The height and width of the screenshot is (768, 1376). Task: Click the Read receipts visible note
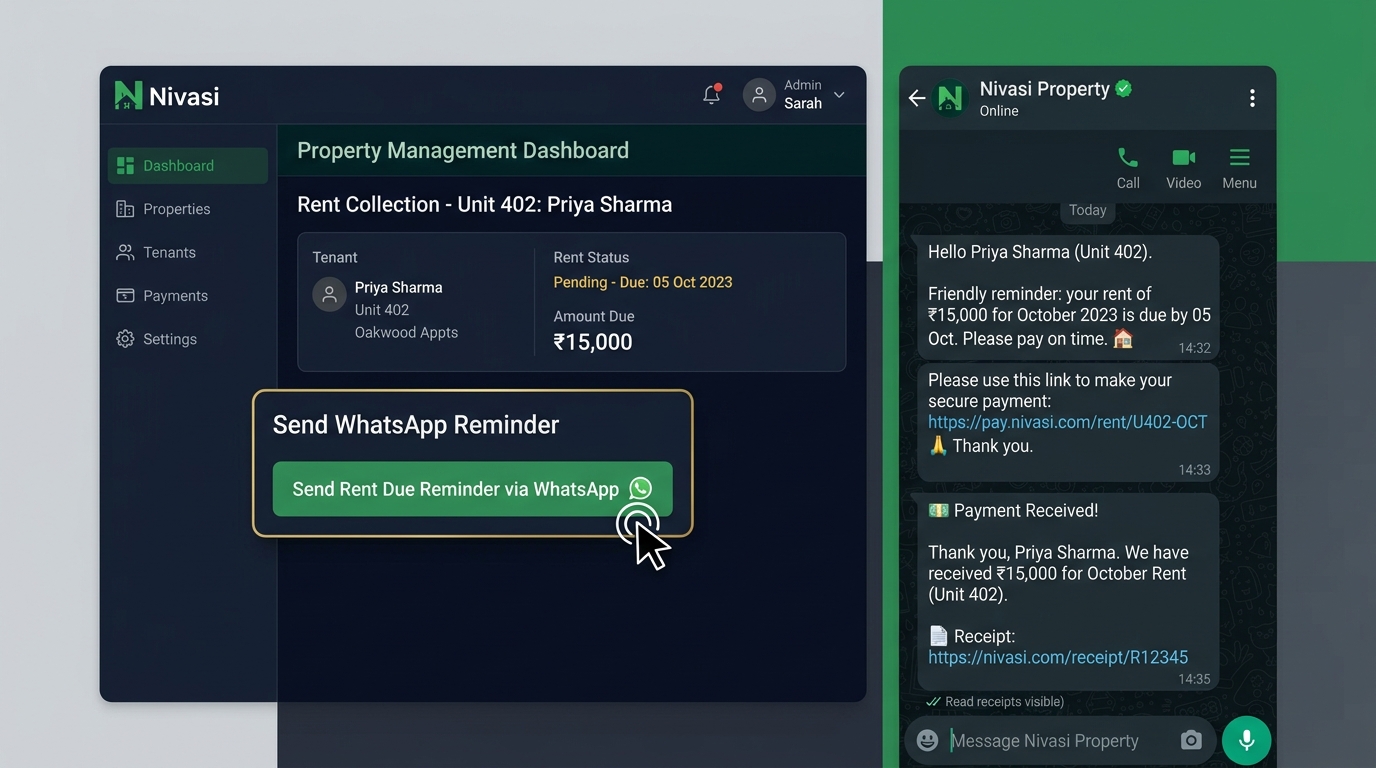(995, 702)
